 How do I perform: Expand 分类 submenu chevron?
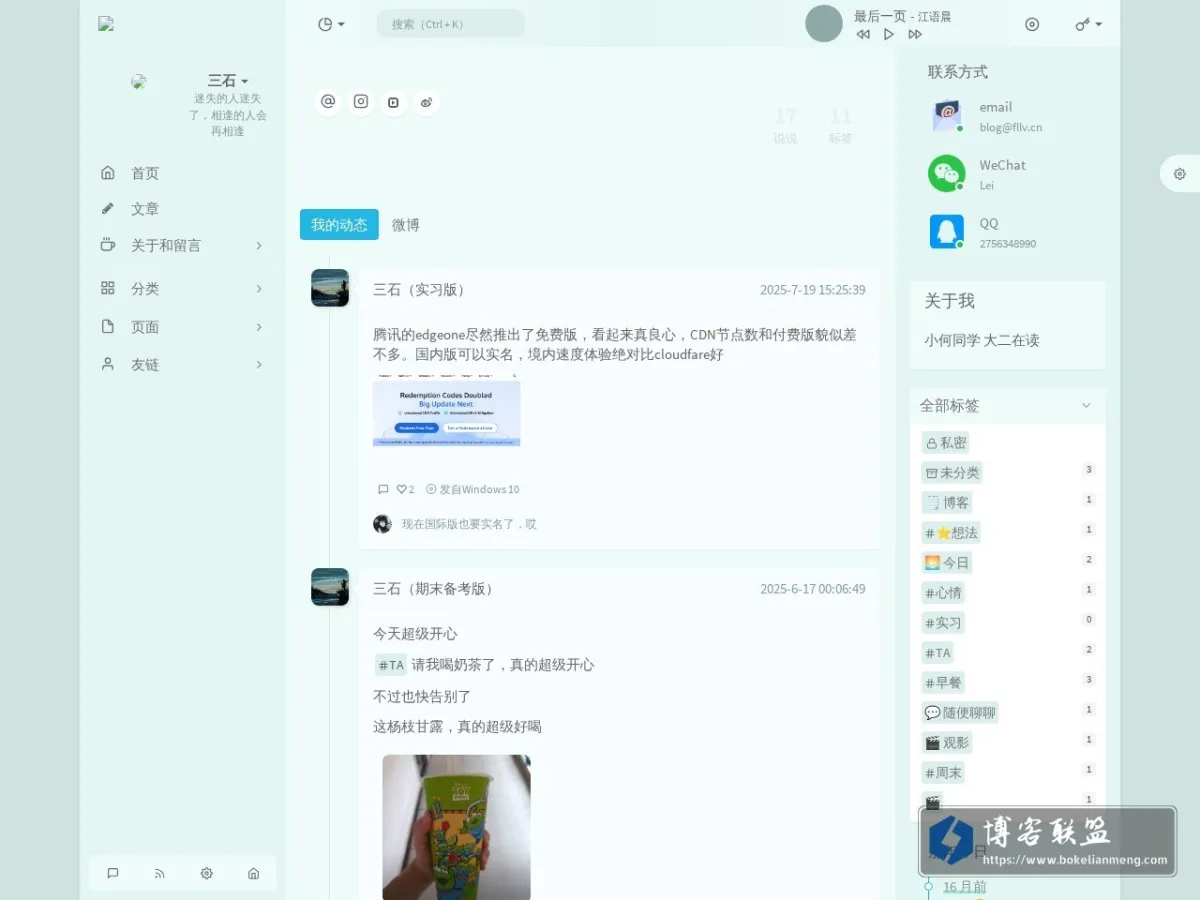pos(259,288)
